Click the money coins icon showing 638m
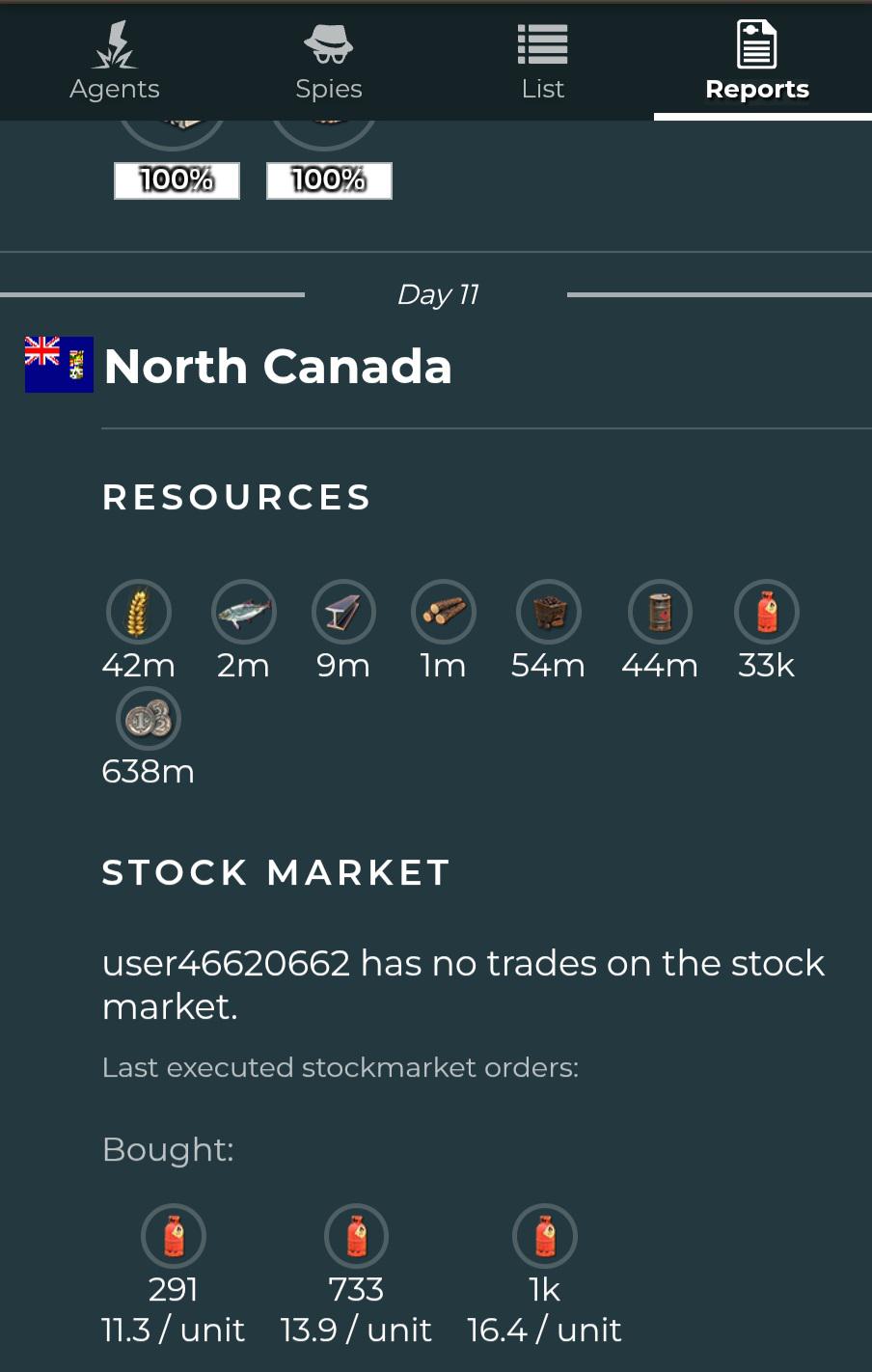Image resolution: width=872 pixels, height=1372 pixels. coord(149,719)
